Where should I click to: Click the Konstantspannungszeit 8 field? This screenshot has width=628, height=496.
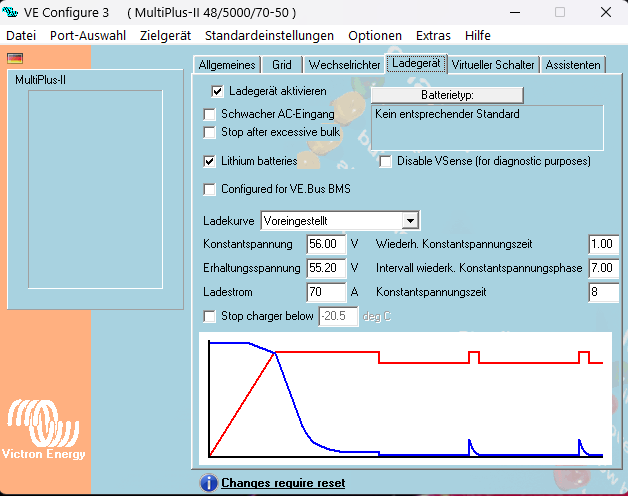604,292
